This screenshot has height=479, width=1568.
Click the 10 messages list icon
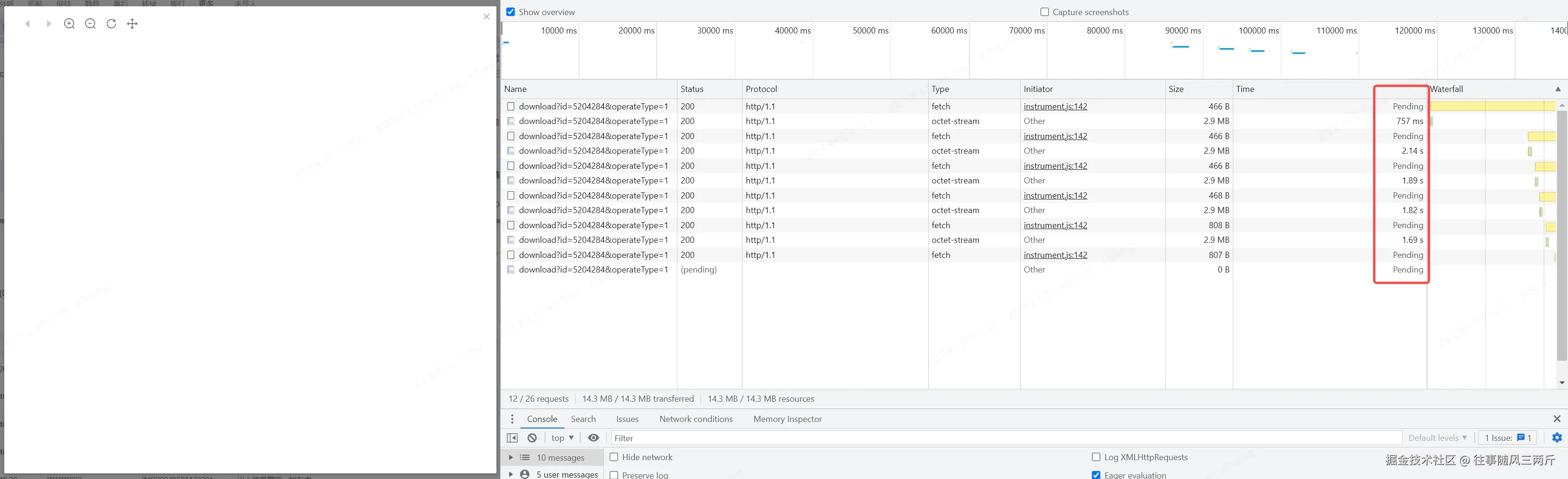click(525, 457)
